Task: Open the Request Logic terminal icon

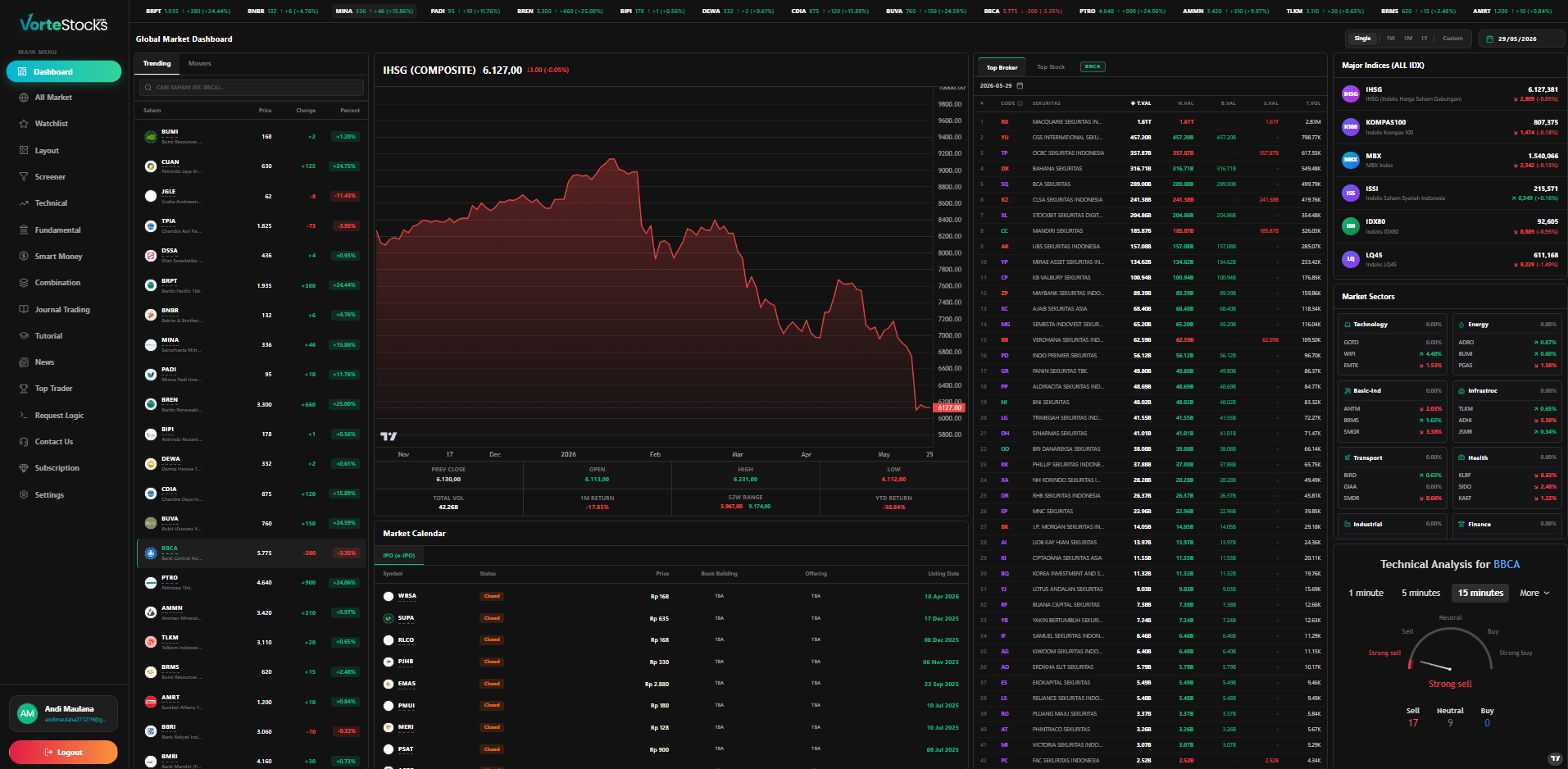Action: [24, 416]
